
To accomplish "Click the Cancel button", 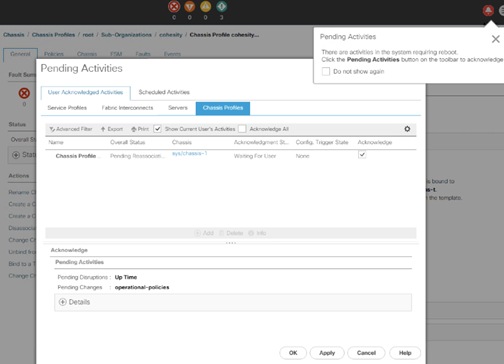I will pyautogui.click(x=366, y=353).
